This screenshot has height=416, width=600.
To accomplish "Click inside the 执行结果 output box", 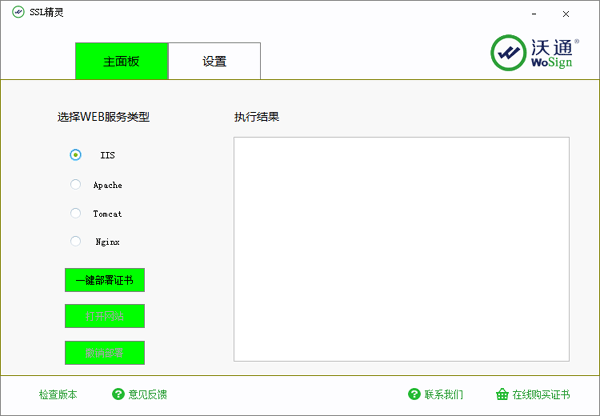I will (401, 248).
